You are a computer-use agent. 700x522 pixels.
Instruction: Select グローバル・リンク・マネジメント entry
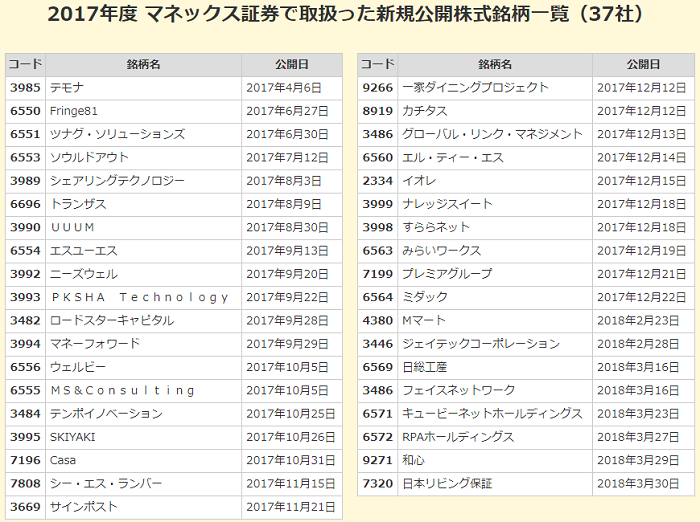[492, 134]
